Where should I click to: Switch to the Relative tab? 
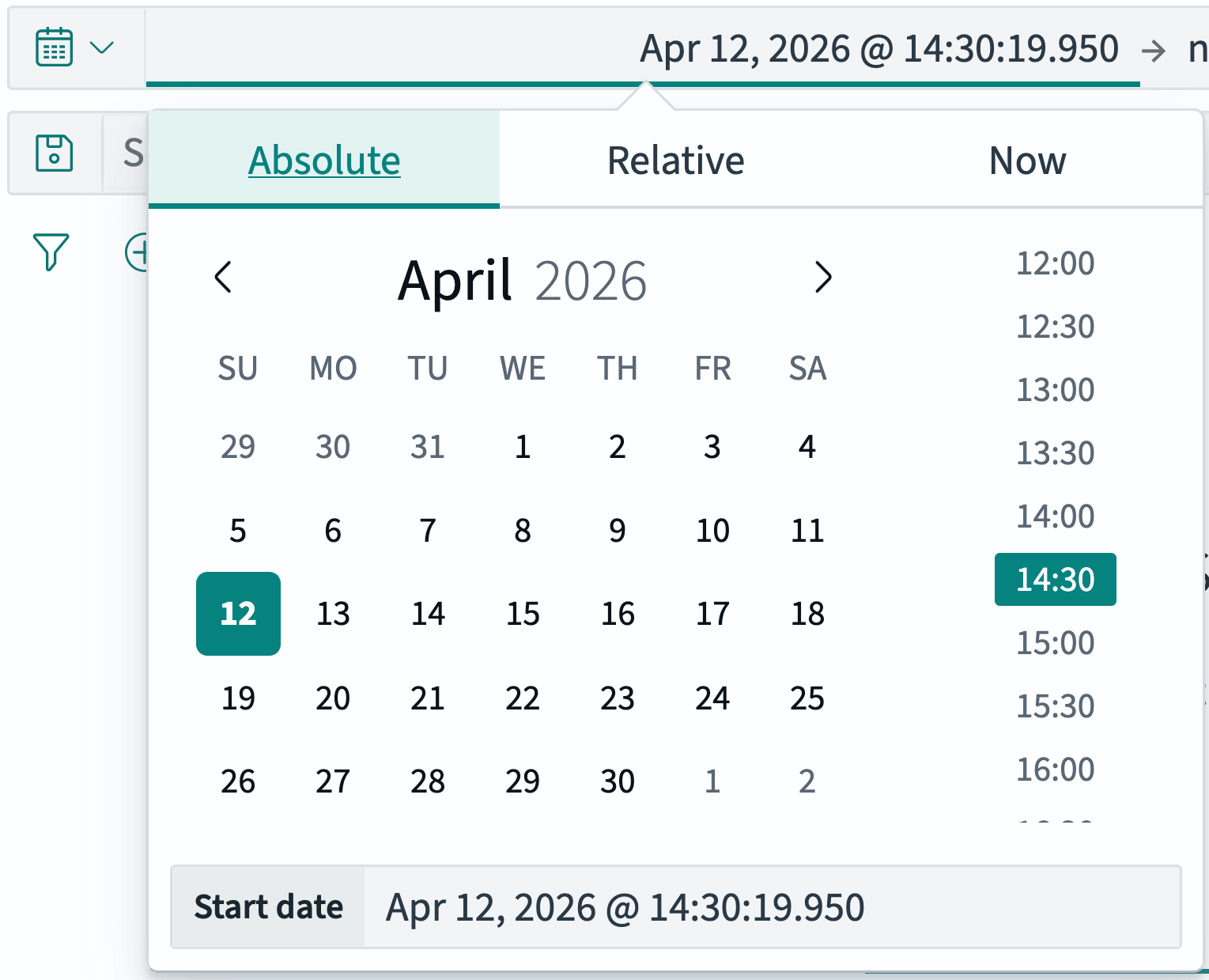[675, 160]
